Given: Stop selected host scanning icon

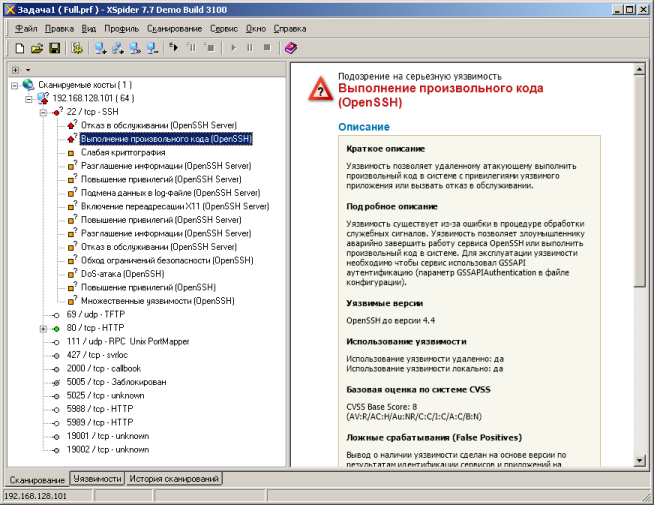Looking at the screenshot, I should click(209, 48).
